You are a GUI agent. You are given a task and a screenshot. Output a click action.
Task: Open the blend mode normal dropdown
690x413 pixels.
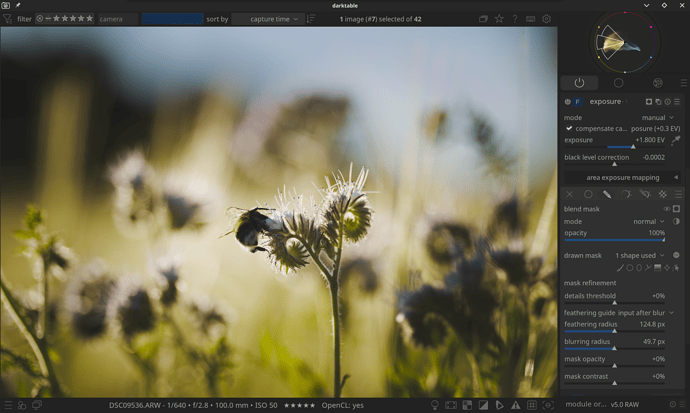click(647, 221)
